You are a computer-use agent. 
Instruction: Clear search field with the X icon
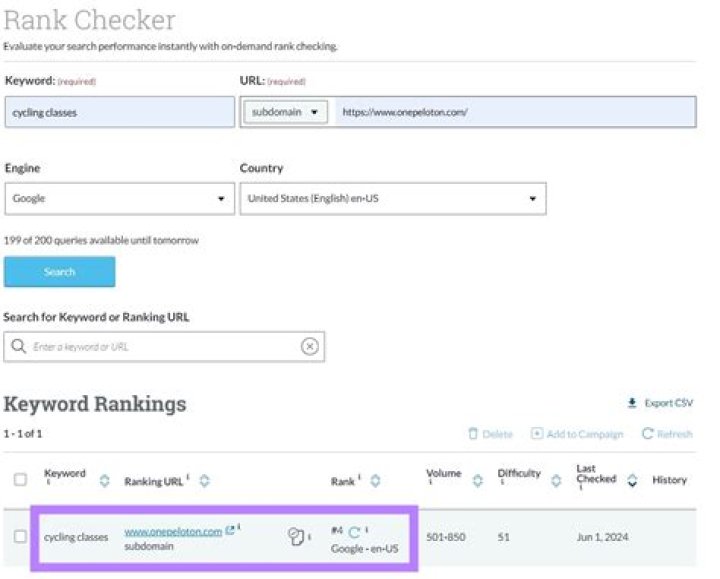point(310,347)
